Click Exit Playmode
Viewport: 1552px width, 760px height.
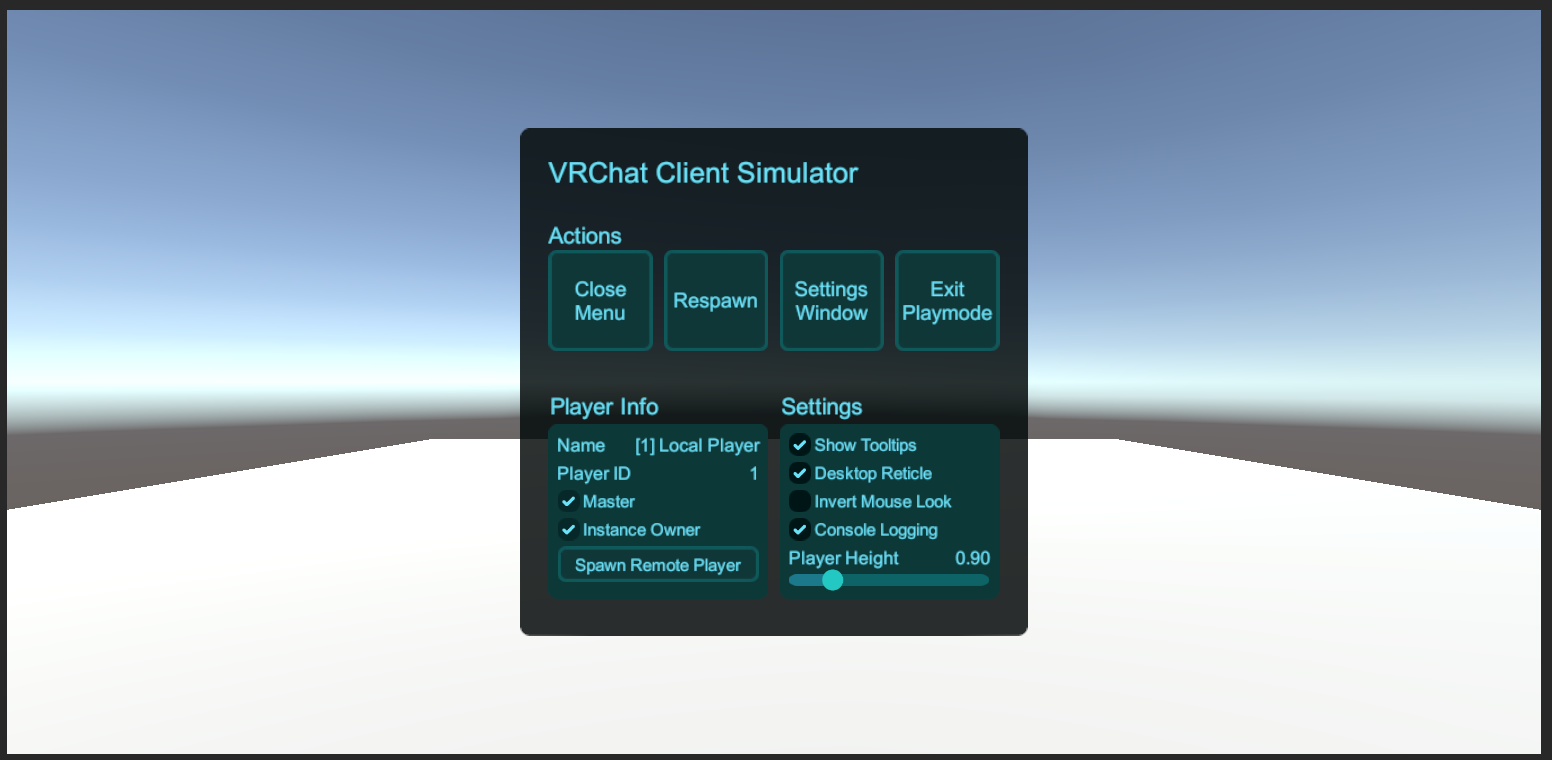[946, 300]
